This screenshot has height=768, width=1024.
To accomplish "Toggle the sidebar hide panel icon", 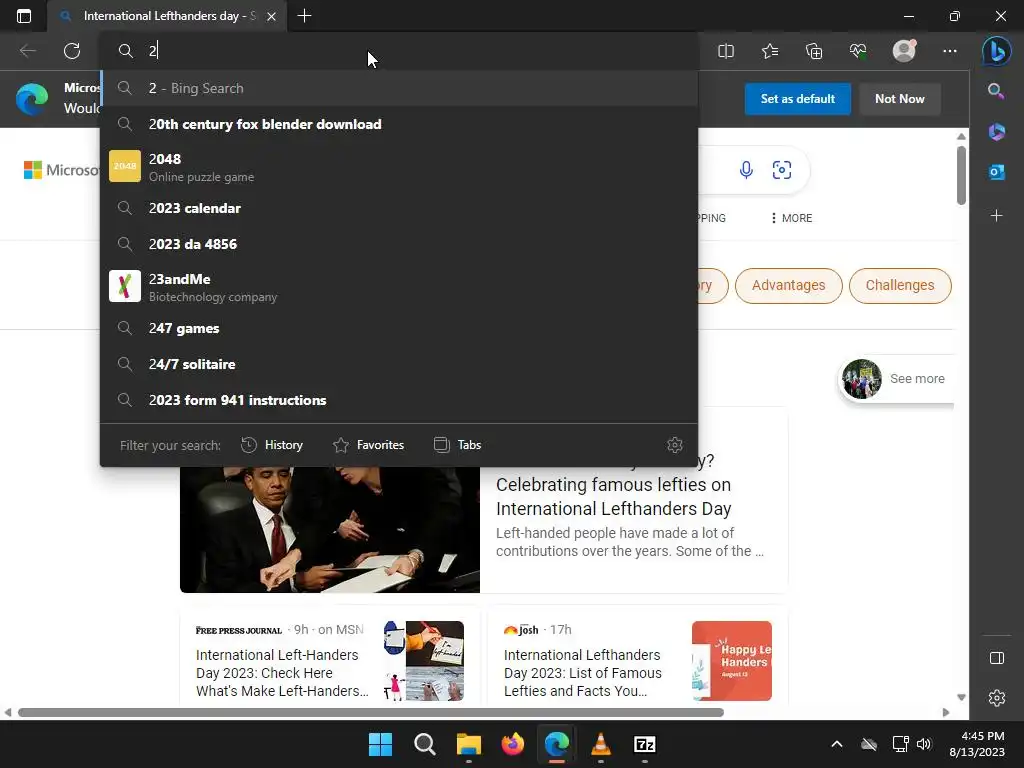I will coord(997,658).
